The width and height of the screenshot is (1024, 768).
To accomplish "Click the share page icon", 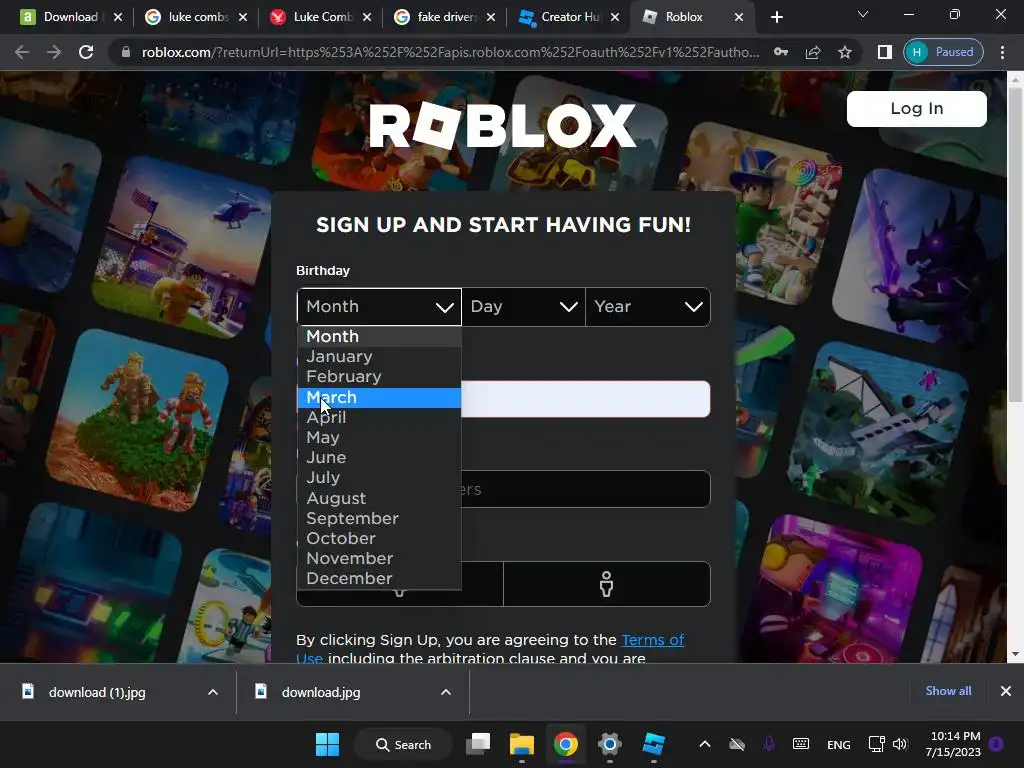I will [x=813, y=52].
